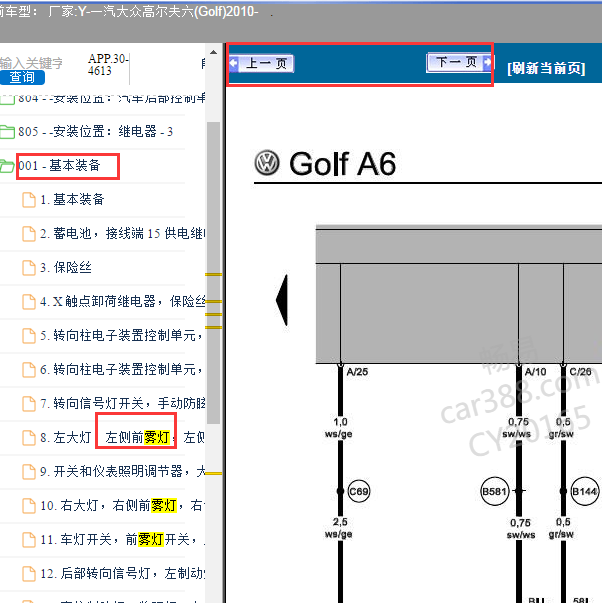Click the Golf A6 title text
602x603 pixels.
(x=342, y=164)
